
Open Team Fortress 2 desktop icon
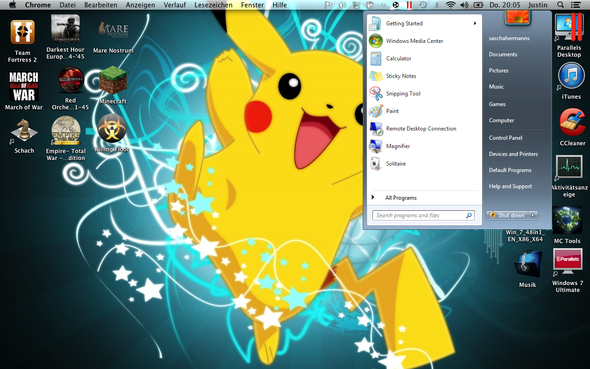[x=23, y=32]
